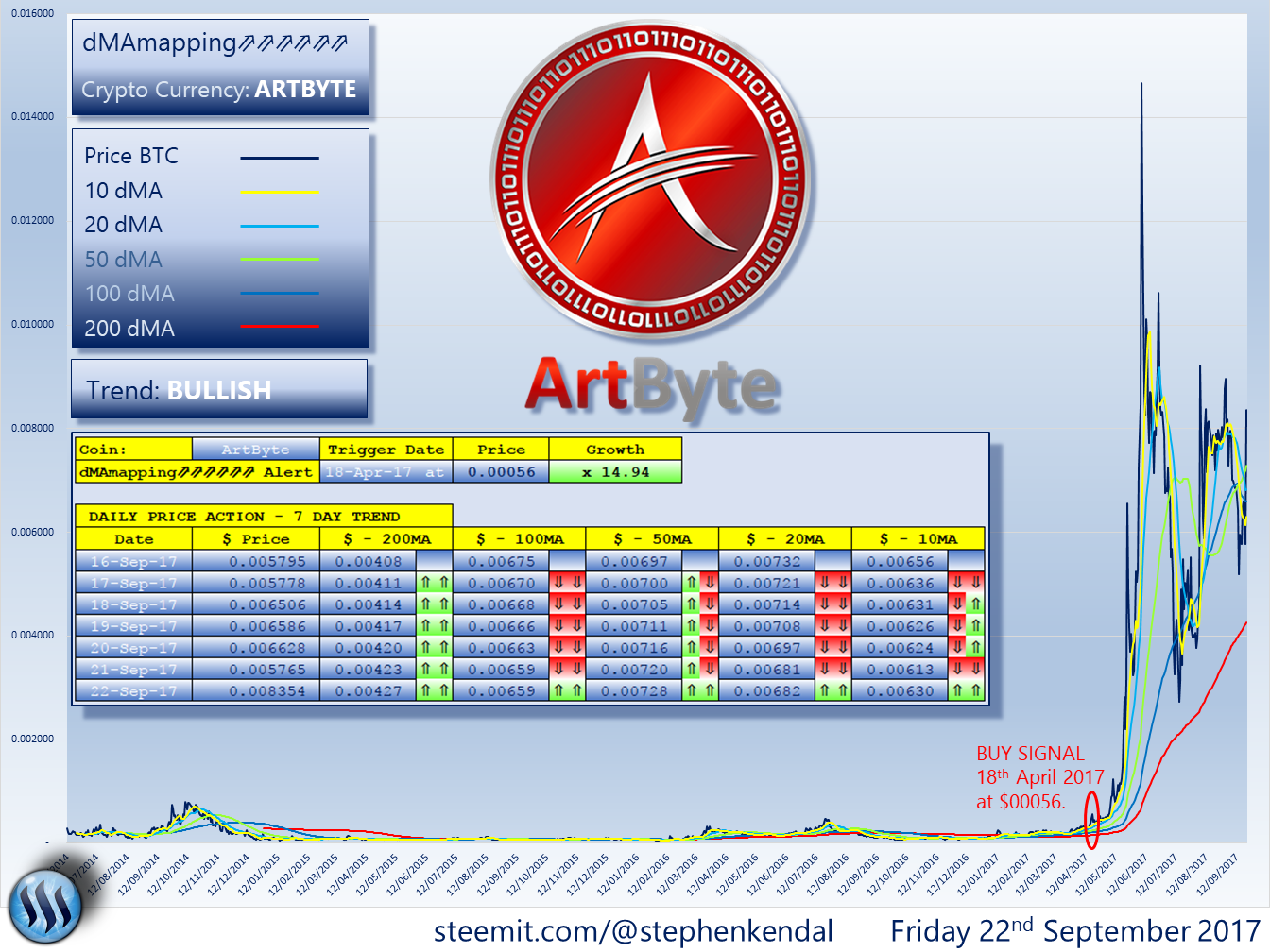Select red down arrows for 17-Sep-17 100MA
1270x952 pixels.
tap(568, 583)
